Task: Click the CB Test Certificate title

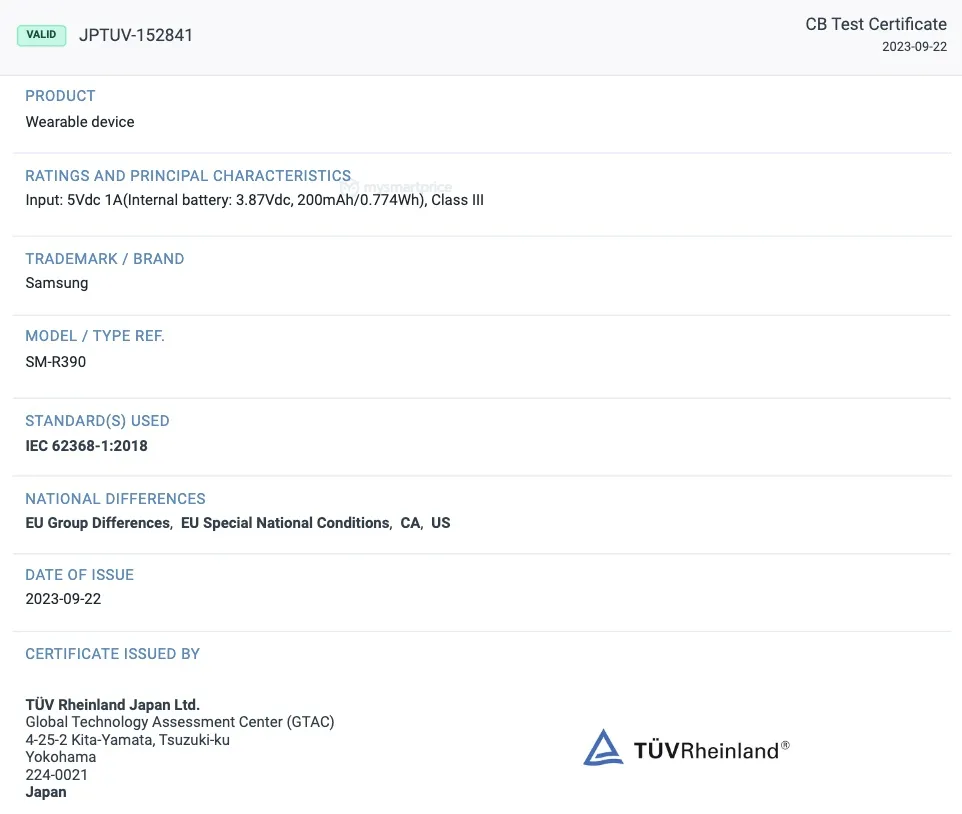Action: coord(875,24)
